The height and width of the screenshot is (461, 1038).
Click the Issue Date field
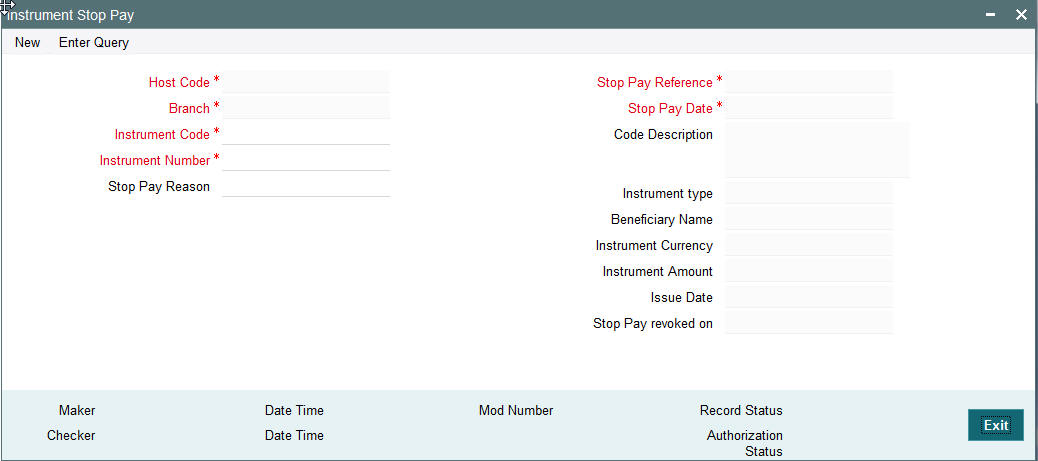[809, 297]
